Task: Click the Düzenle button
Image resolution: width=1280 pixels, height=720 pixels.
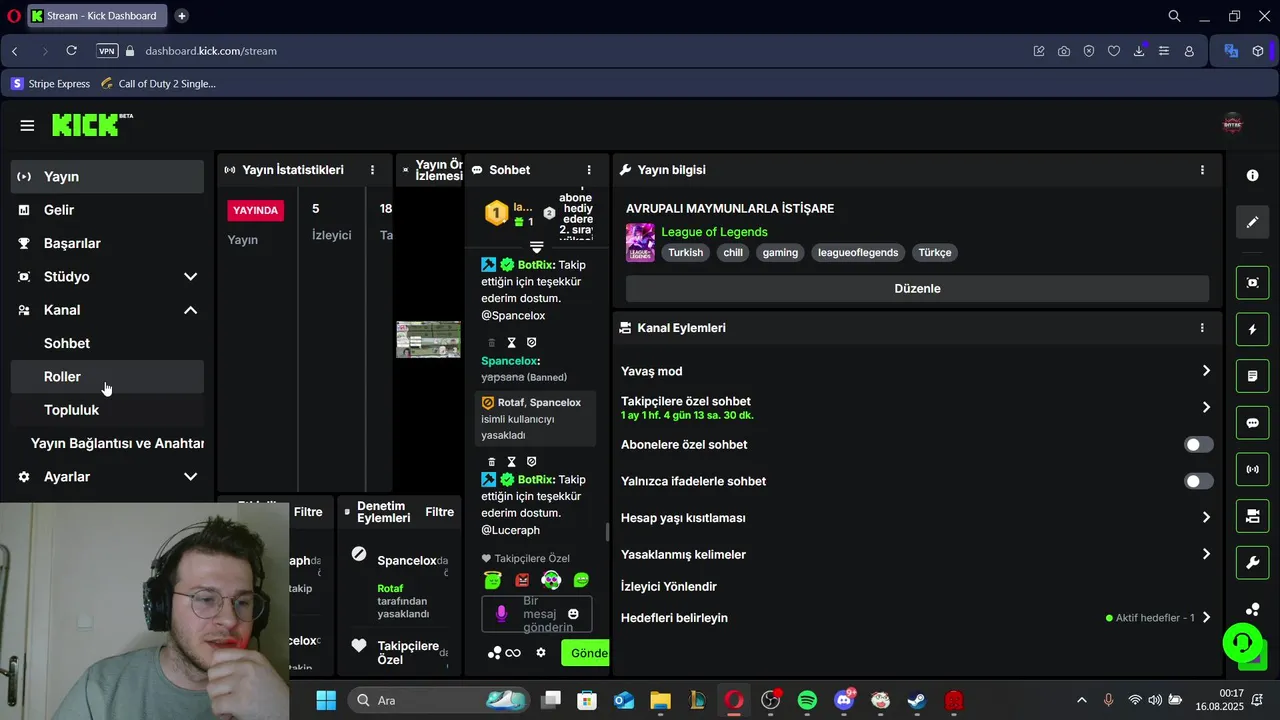Action: [x=917, y=288]
